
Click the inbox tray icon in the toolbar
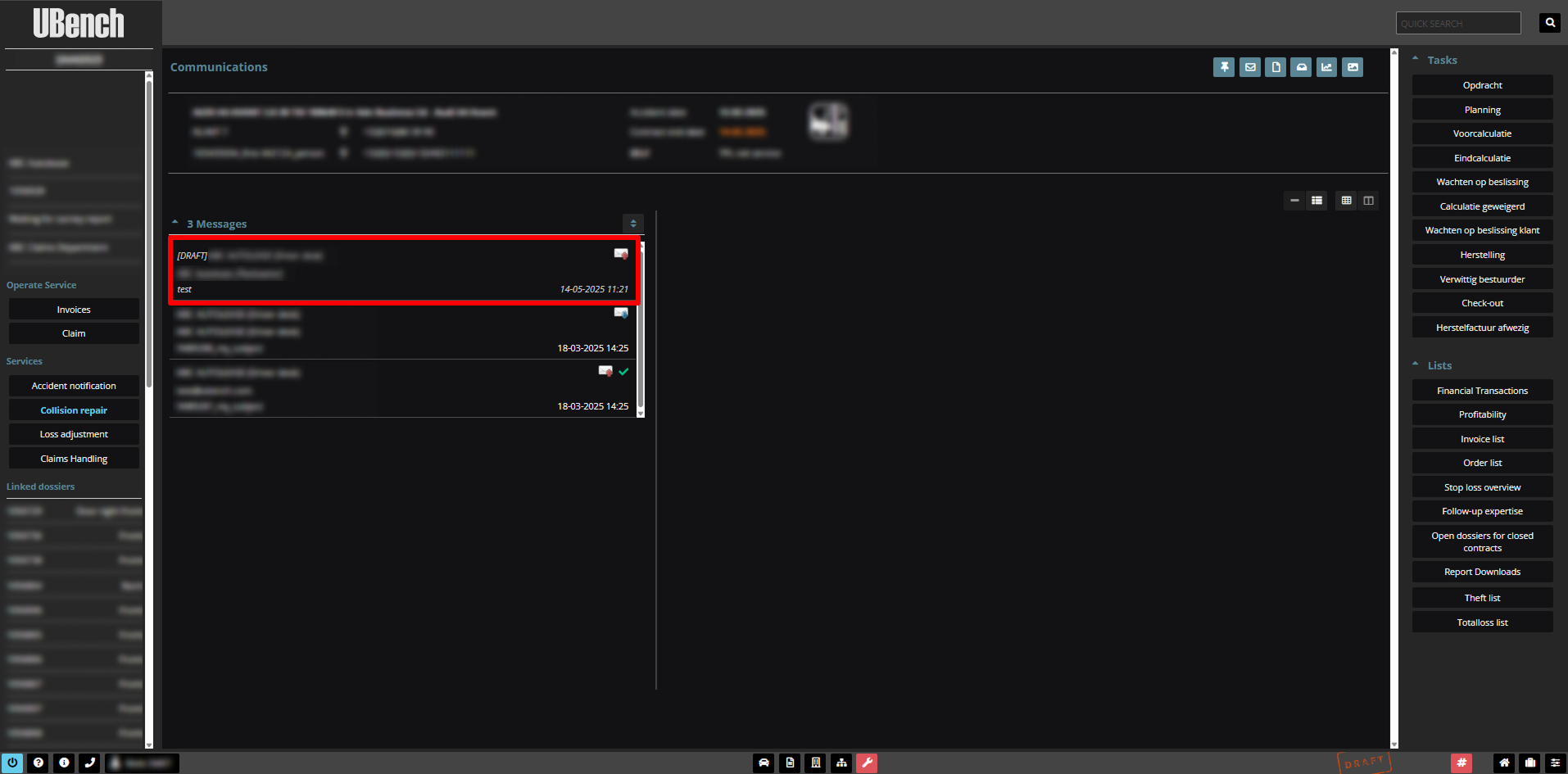[x=1301, y=67]
